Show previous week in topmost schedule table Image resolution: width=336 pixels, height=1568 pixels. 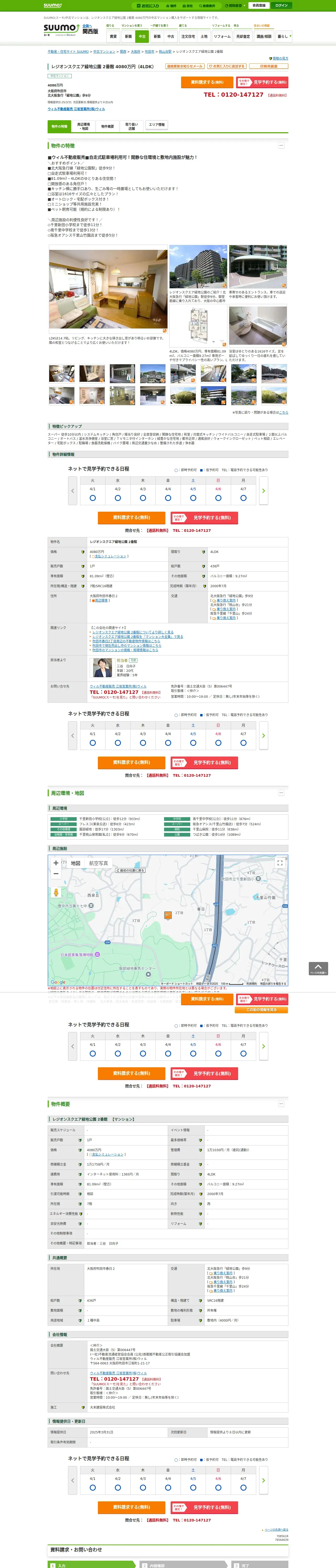72,491
